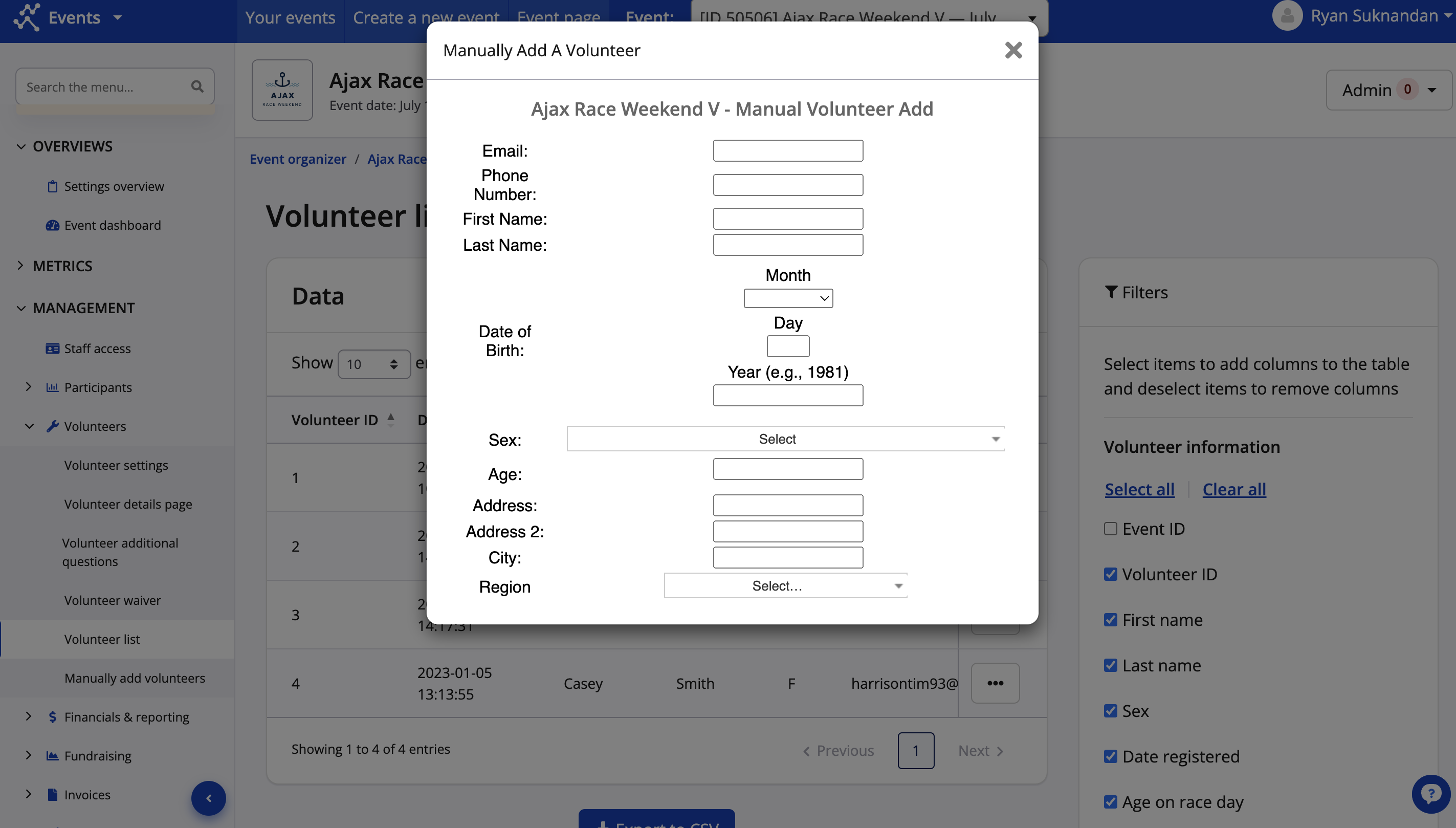Click the Ajax Race Weekend logo thumbnail

[282, 90]
